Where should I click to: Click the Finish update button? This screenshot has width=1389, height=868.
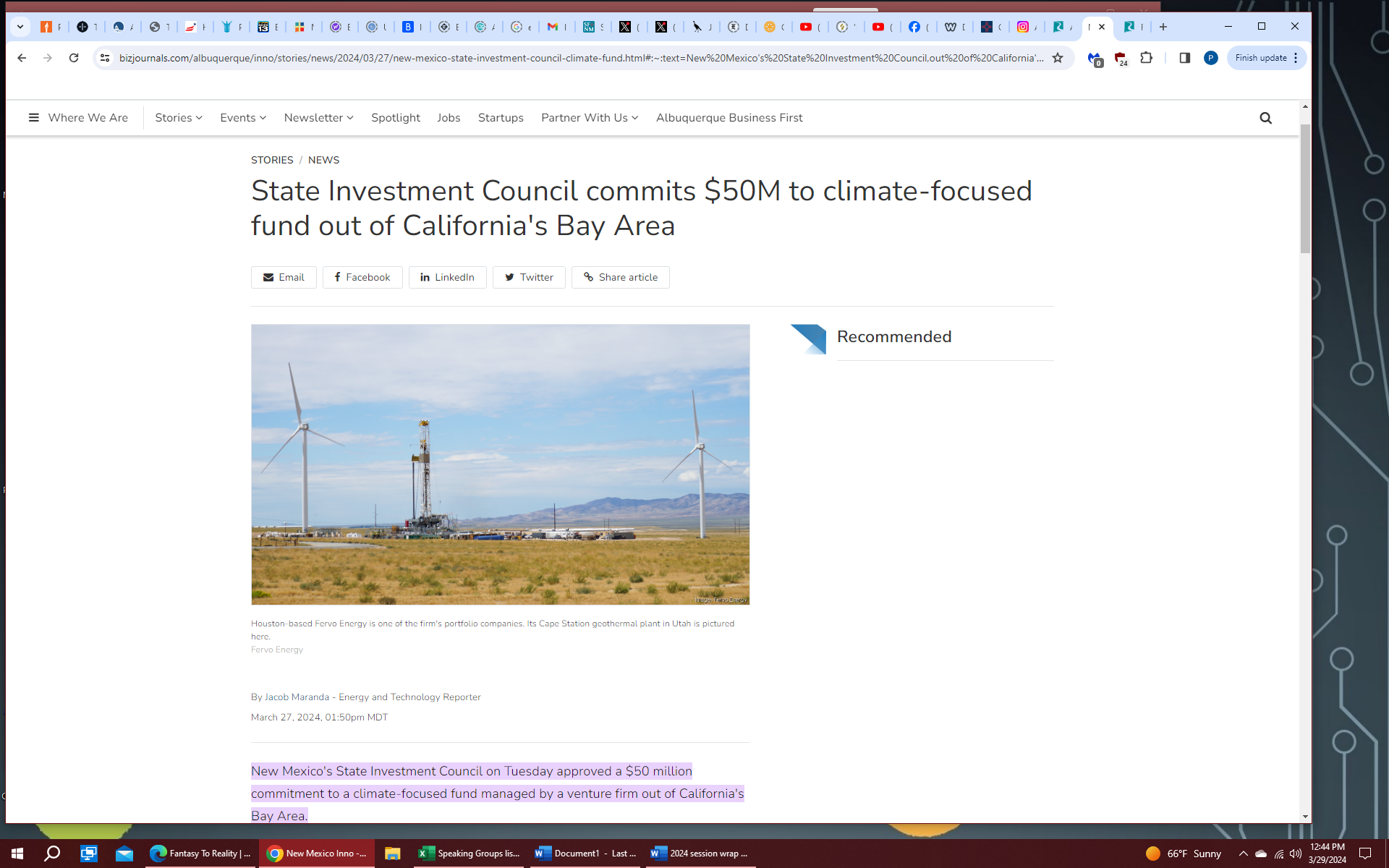coord(1260,58)
